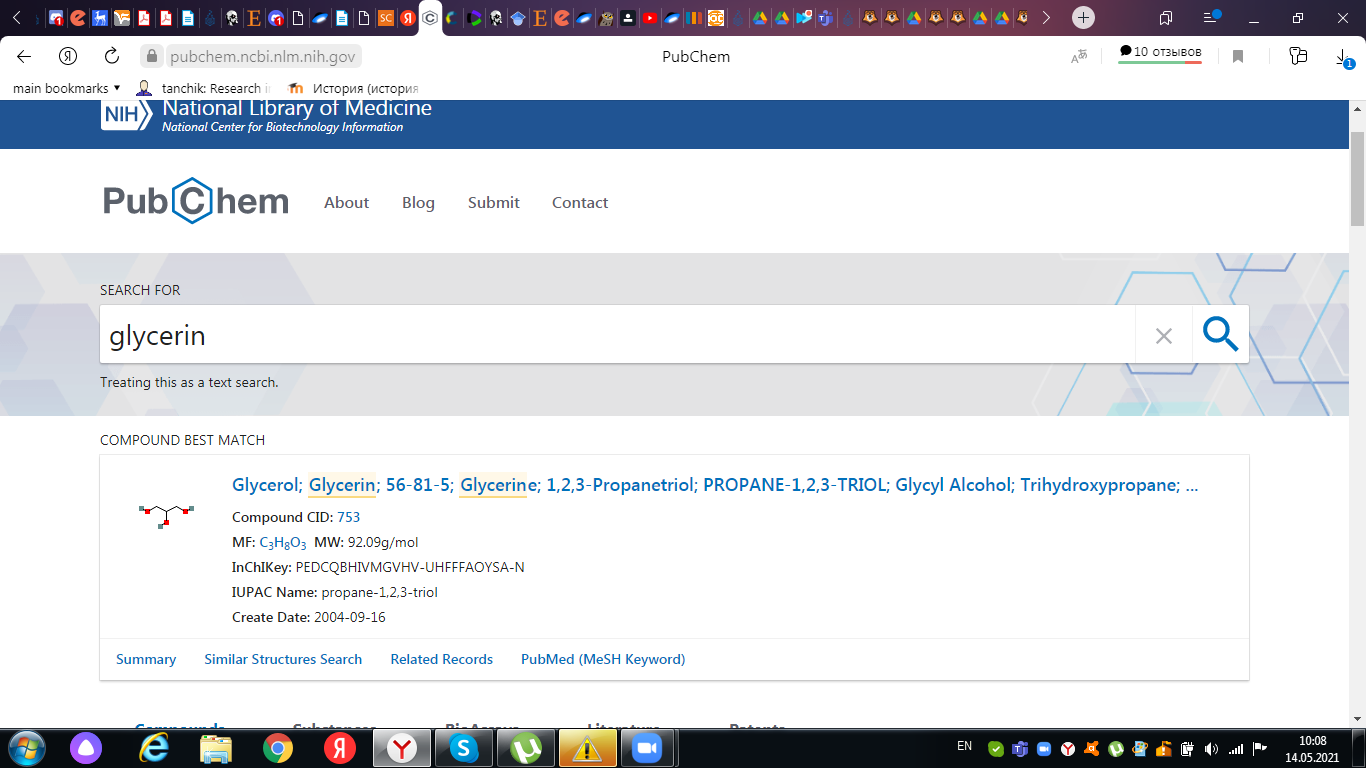Click the Create Date 2004-09-16
Screen dimensions: 1366x768
349,617
